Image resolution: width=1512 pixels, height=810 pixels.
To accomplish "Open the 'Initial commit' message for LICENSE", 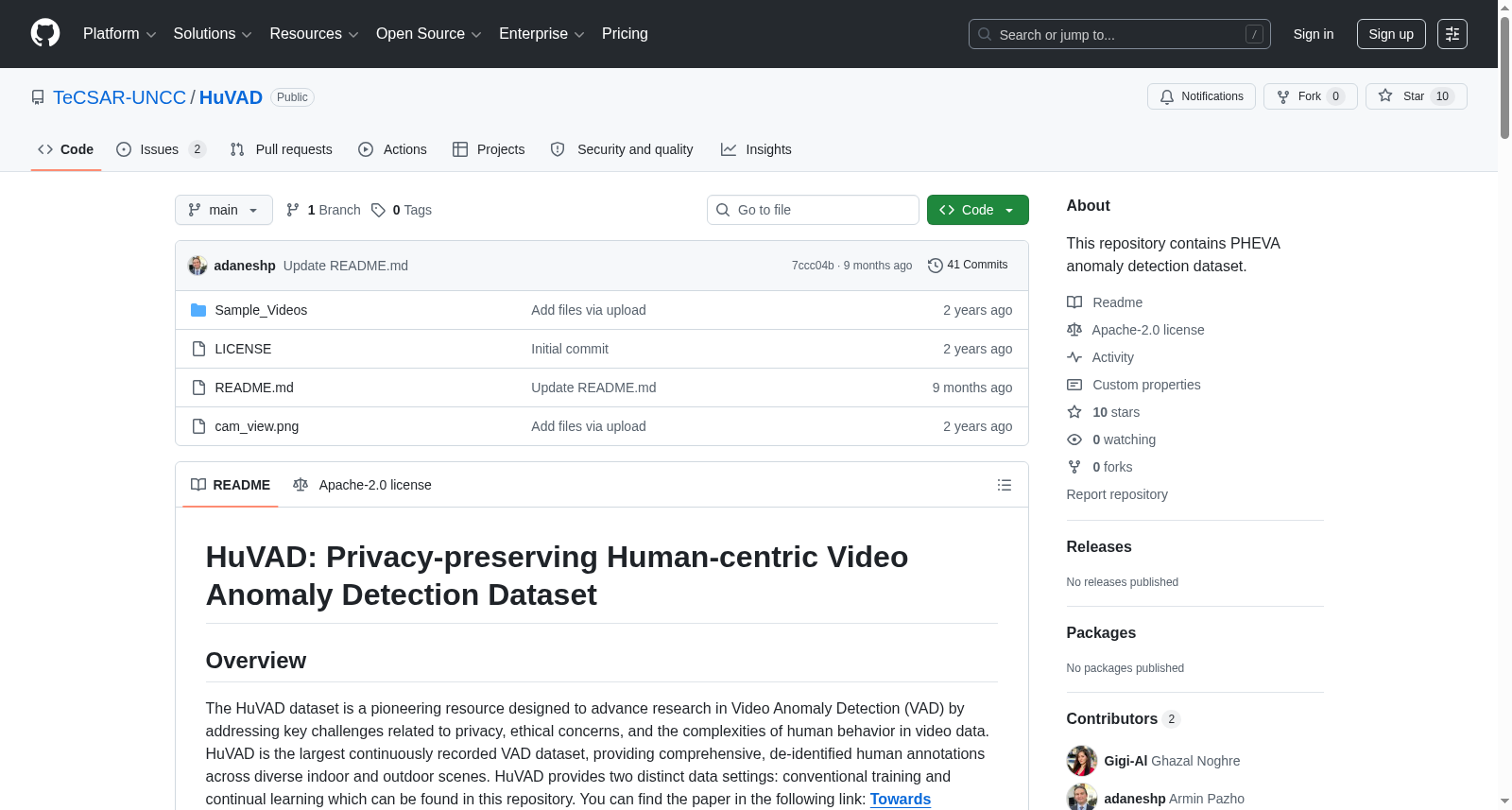I will [x=570, y=349].
